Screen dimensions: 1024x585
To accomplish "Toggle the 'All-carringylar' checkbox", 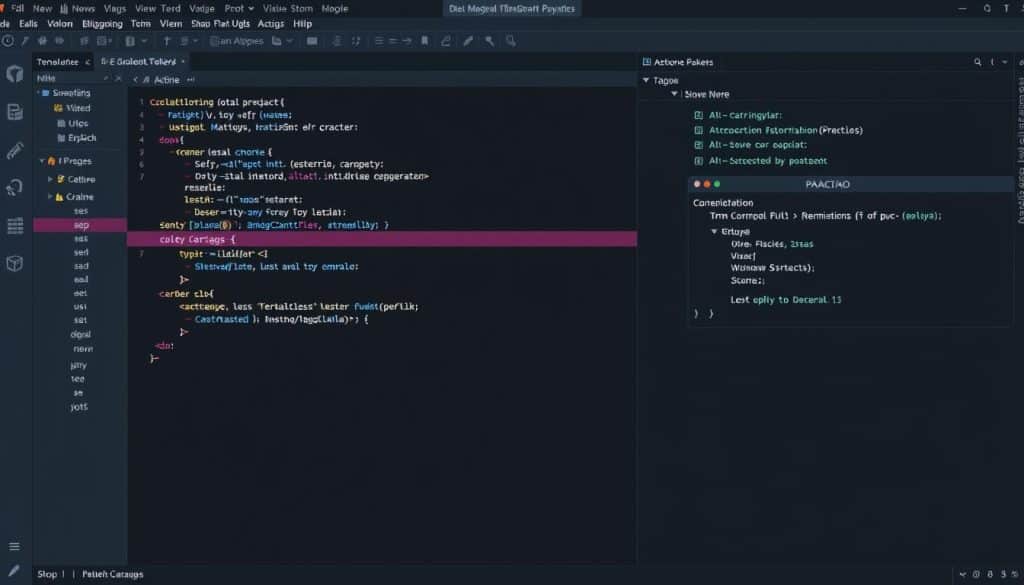I will point(698,115).
